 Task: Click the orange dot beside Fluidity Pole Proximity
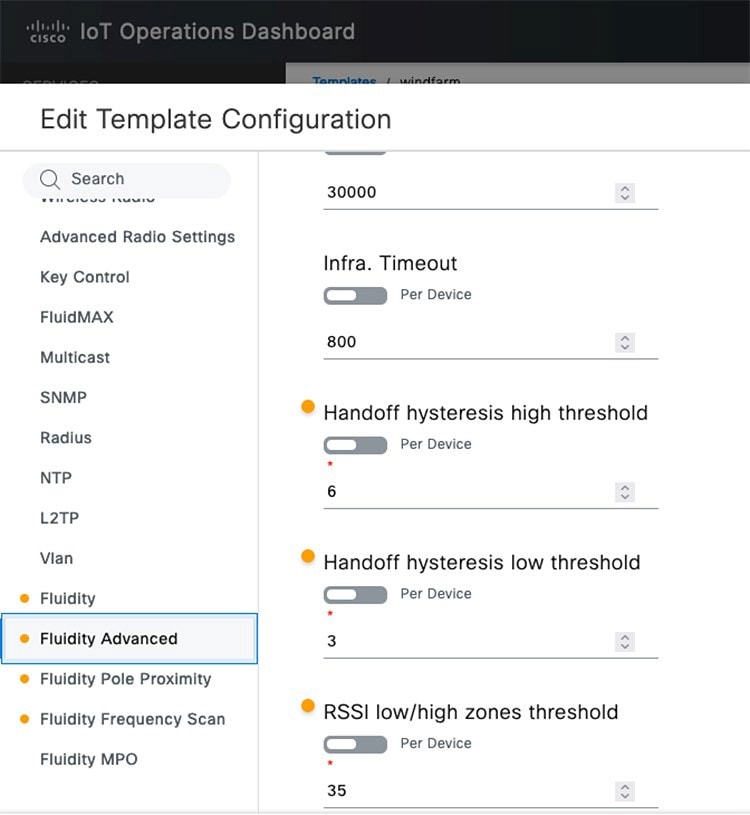[23, 679]
